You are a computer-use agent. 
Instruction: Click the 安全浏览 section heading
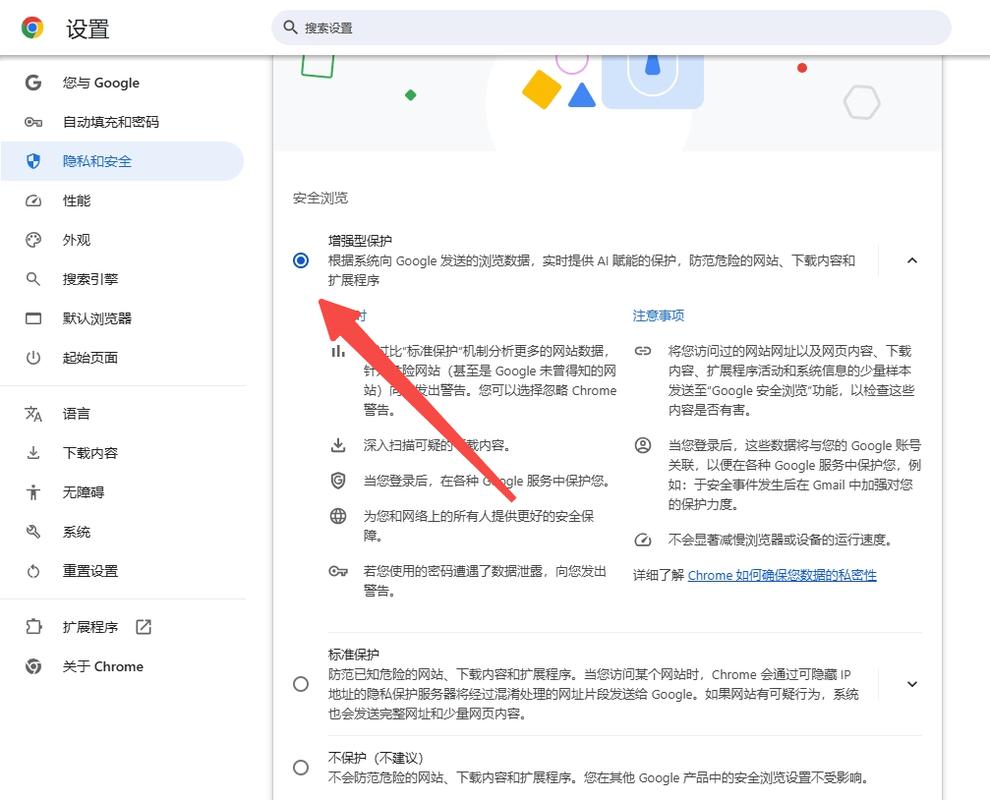coord(320,198)
